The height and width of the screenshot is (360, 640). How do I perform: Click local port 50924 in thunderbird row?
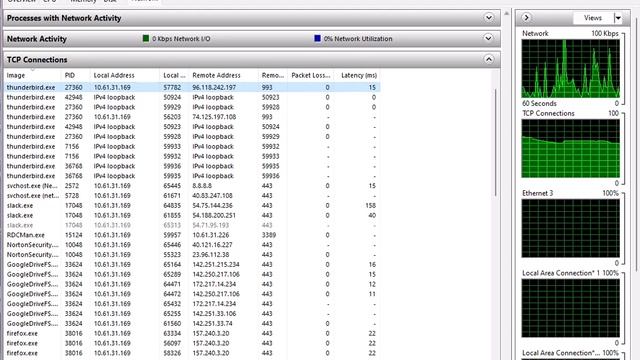tap(172, 97)
